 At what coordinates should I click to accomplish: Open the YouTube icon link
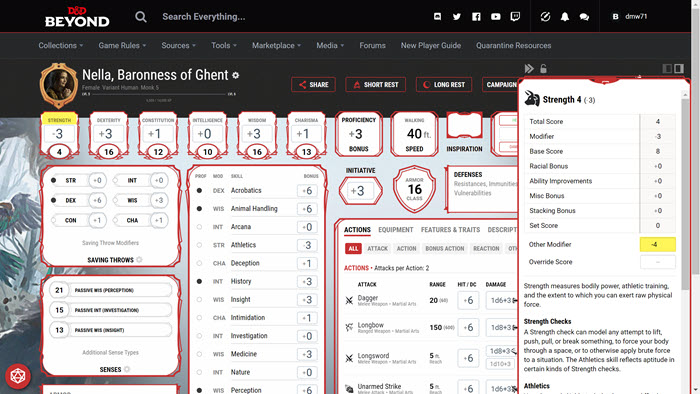tap(496, 17)
